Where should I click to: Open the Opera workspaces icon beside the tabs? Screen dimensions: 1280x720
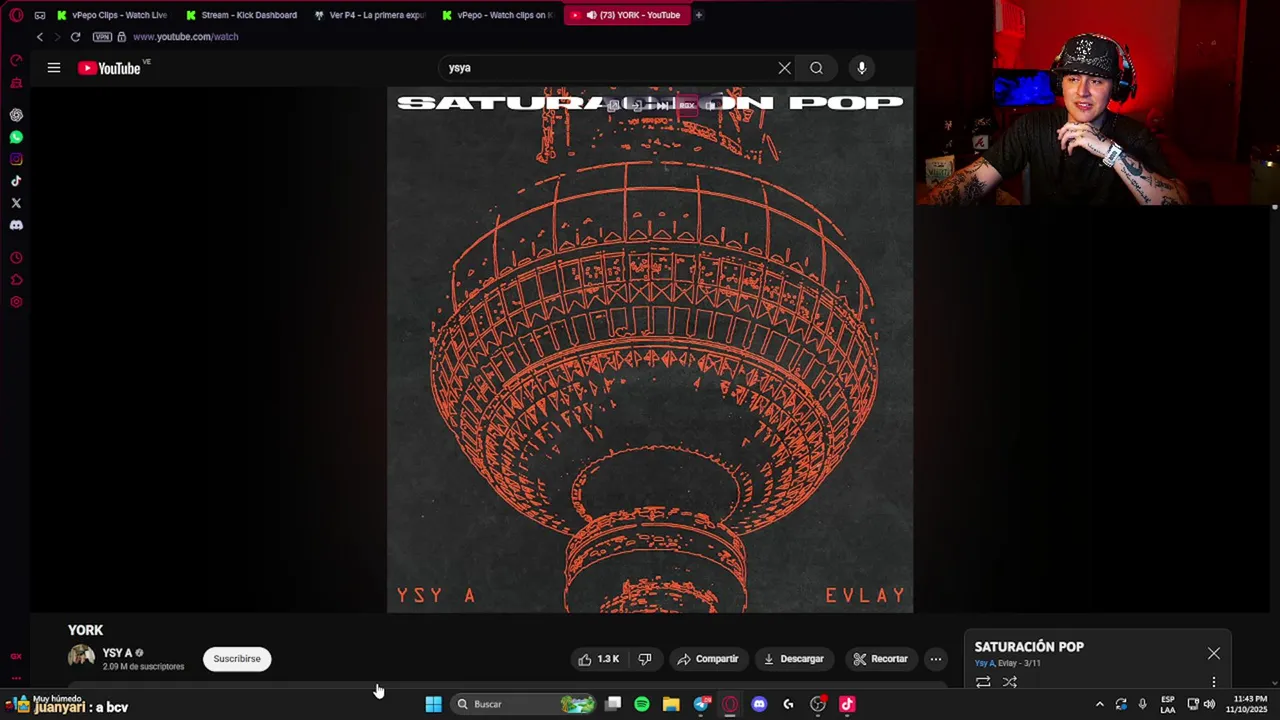click(x=40, y=15)
